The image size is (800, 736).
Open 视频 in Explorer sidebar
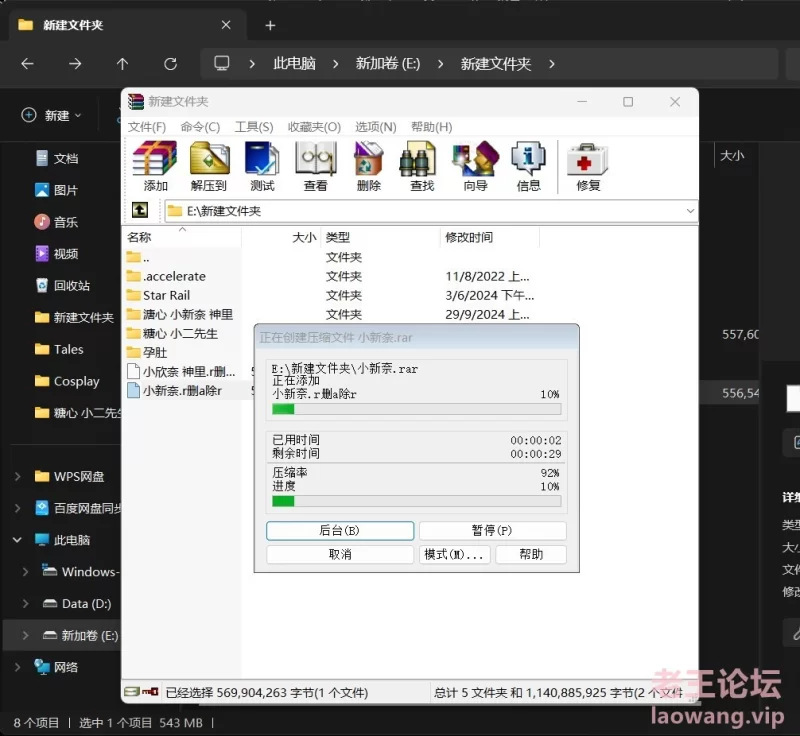(57, 253)
